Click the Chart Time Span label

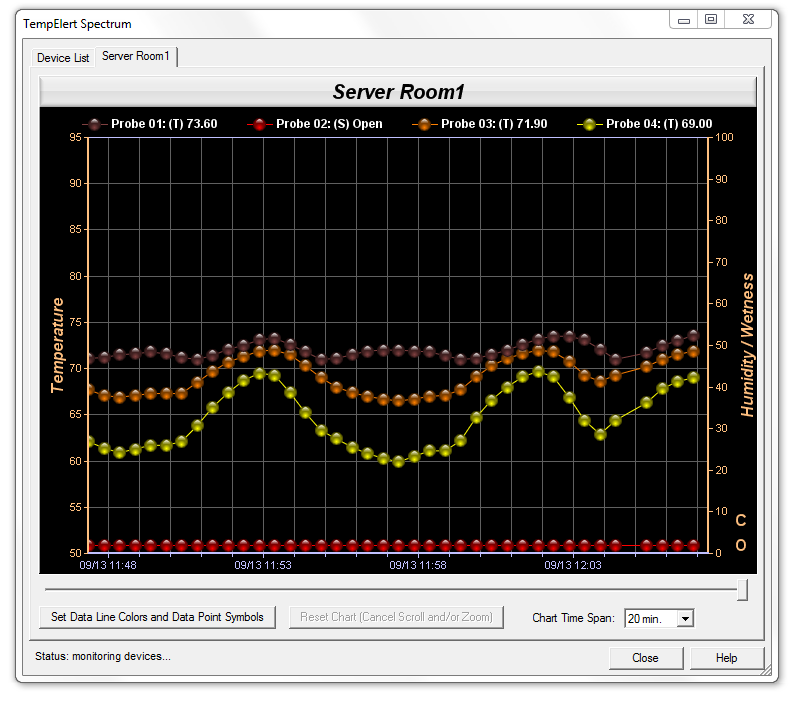(573, 618)
